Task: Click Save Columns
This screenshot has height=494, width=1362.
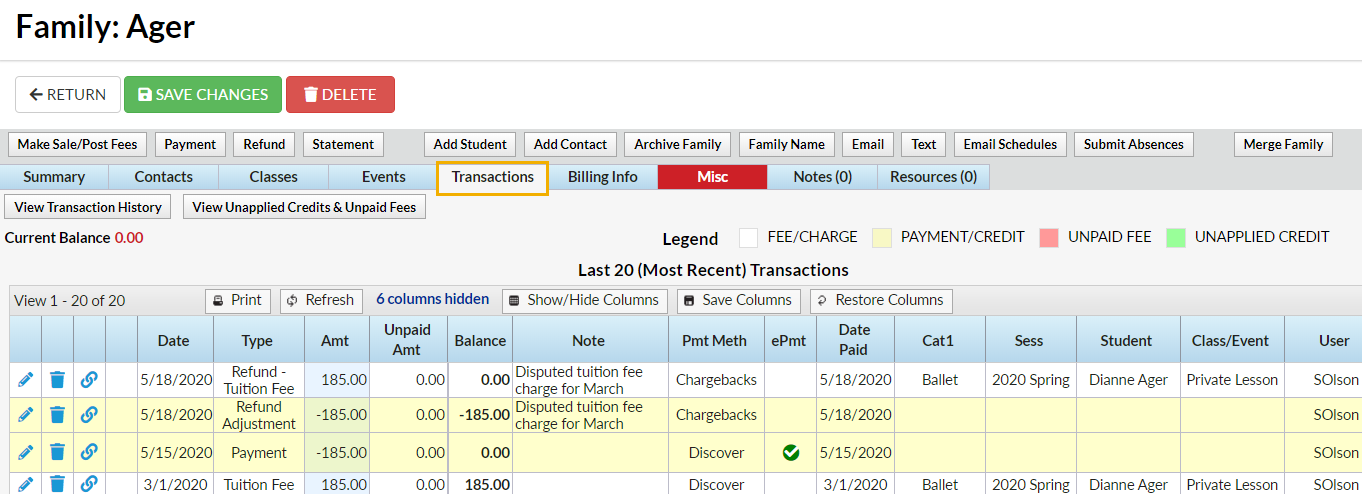Action: coord(739,300)
